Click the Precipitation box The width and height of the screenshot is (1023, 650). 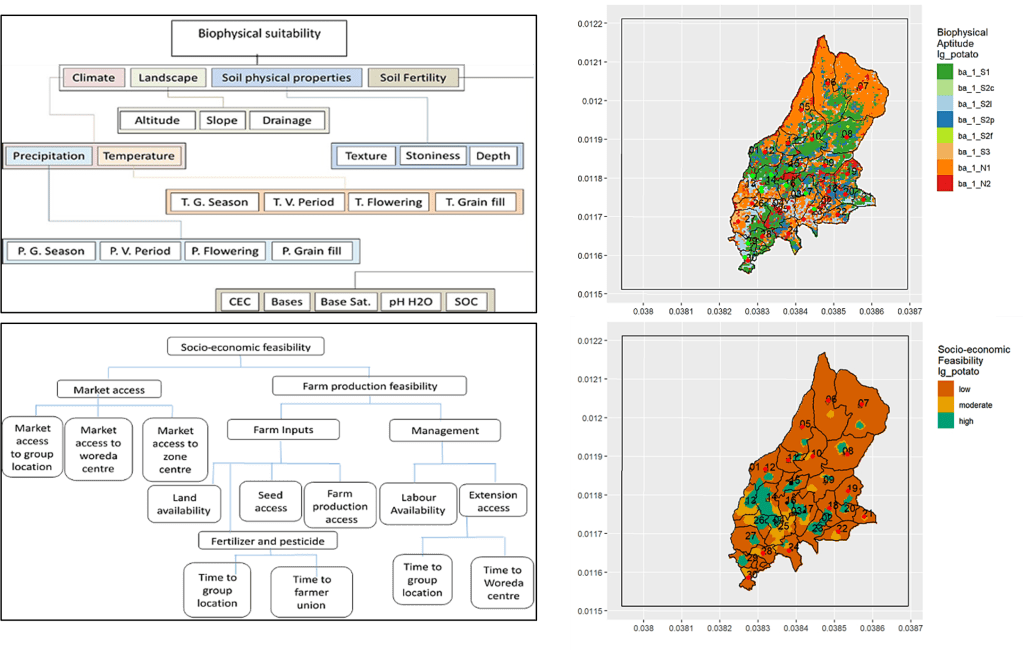pyautogui.click(x=50, y=156)
